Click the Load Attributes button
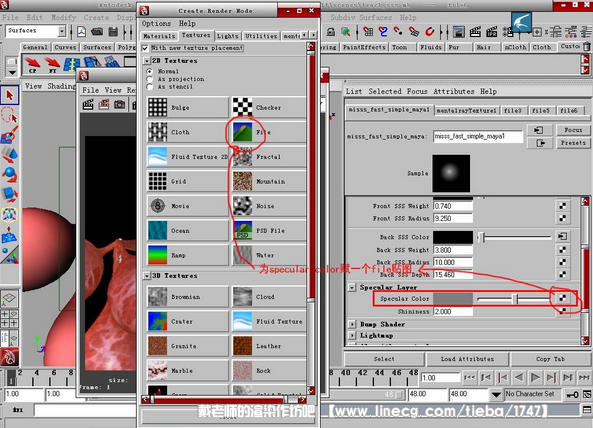The width and height of the screenshot is (593, 428). [467, 359]
